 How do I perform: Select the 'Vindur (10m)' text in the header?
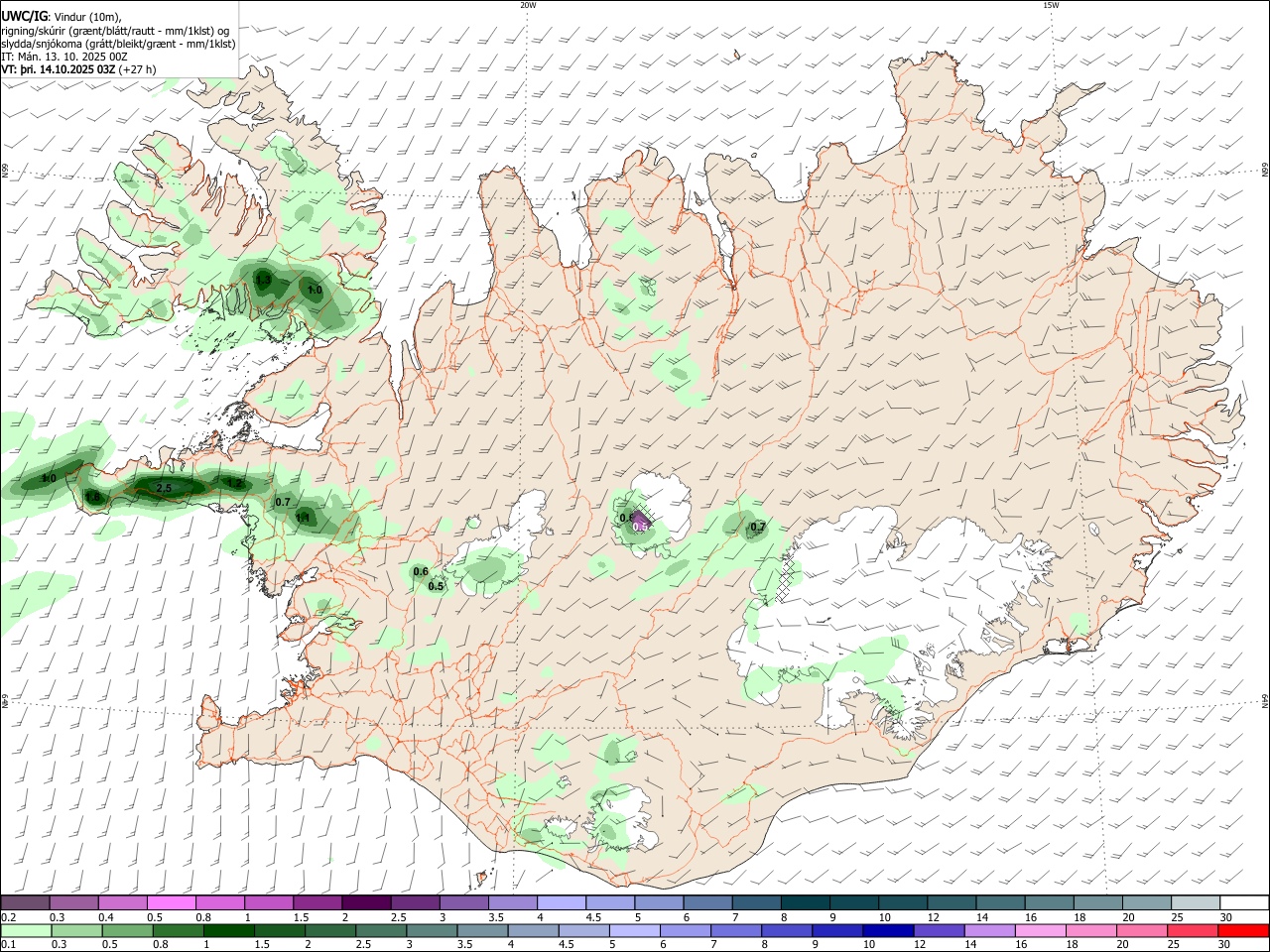tap(86, 16)
